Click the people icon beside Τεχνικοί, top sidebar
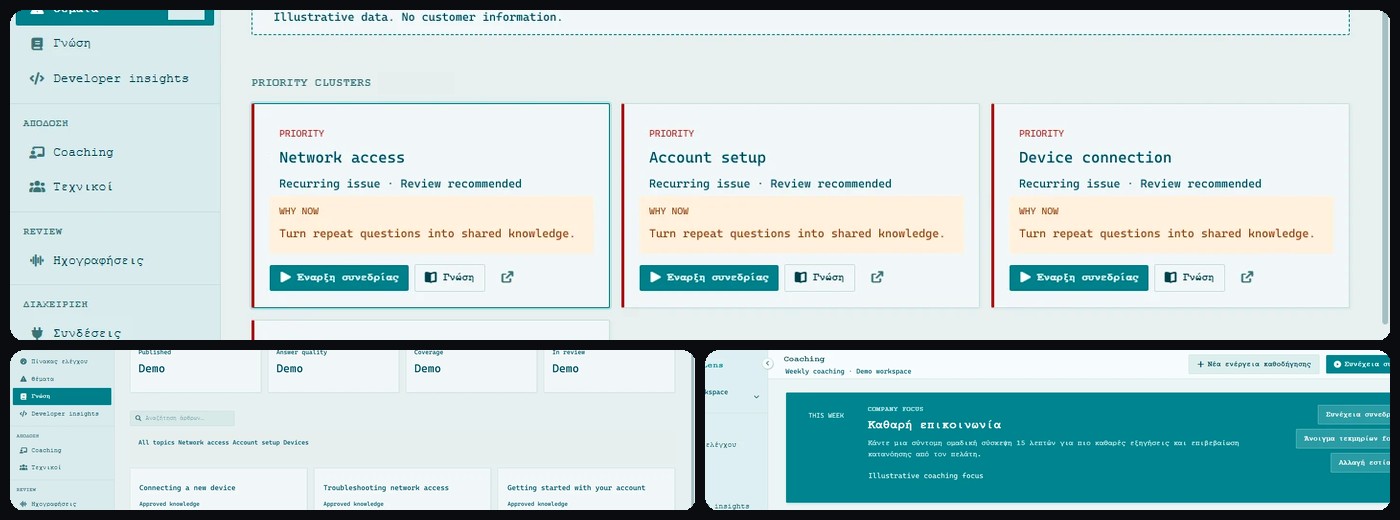The height and width of the screenshot is (520, 1400). (x=37, y=187)
